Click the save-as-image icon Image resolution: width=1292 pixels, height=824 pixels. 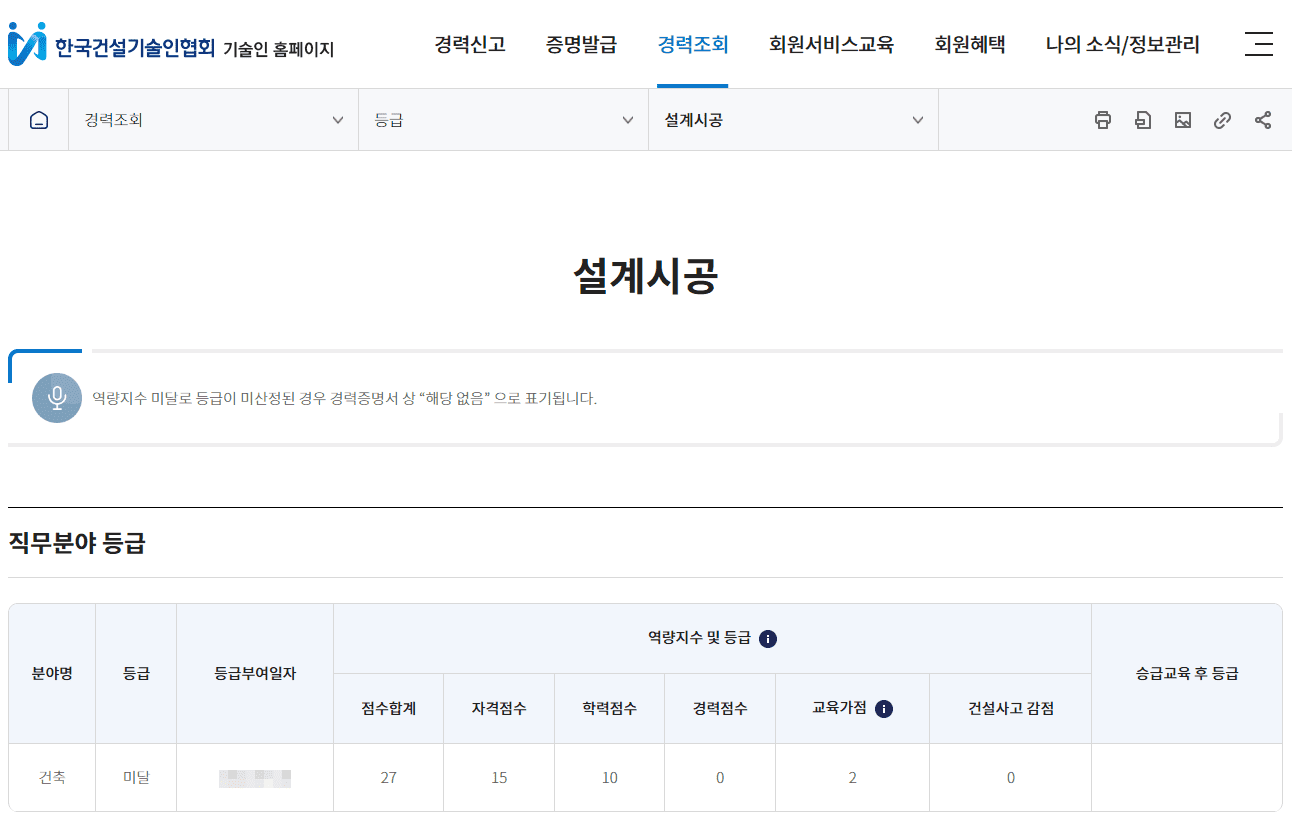[1183, 119]
